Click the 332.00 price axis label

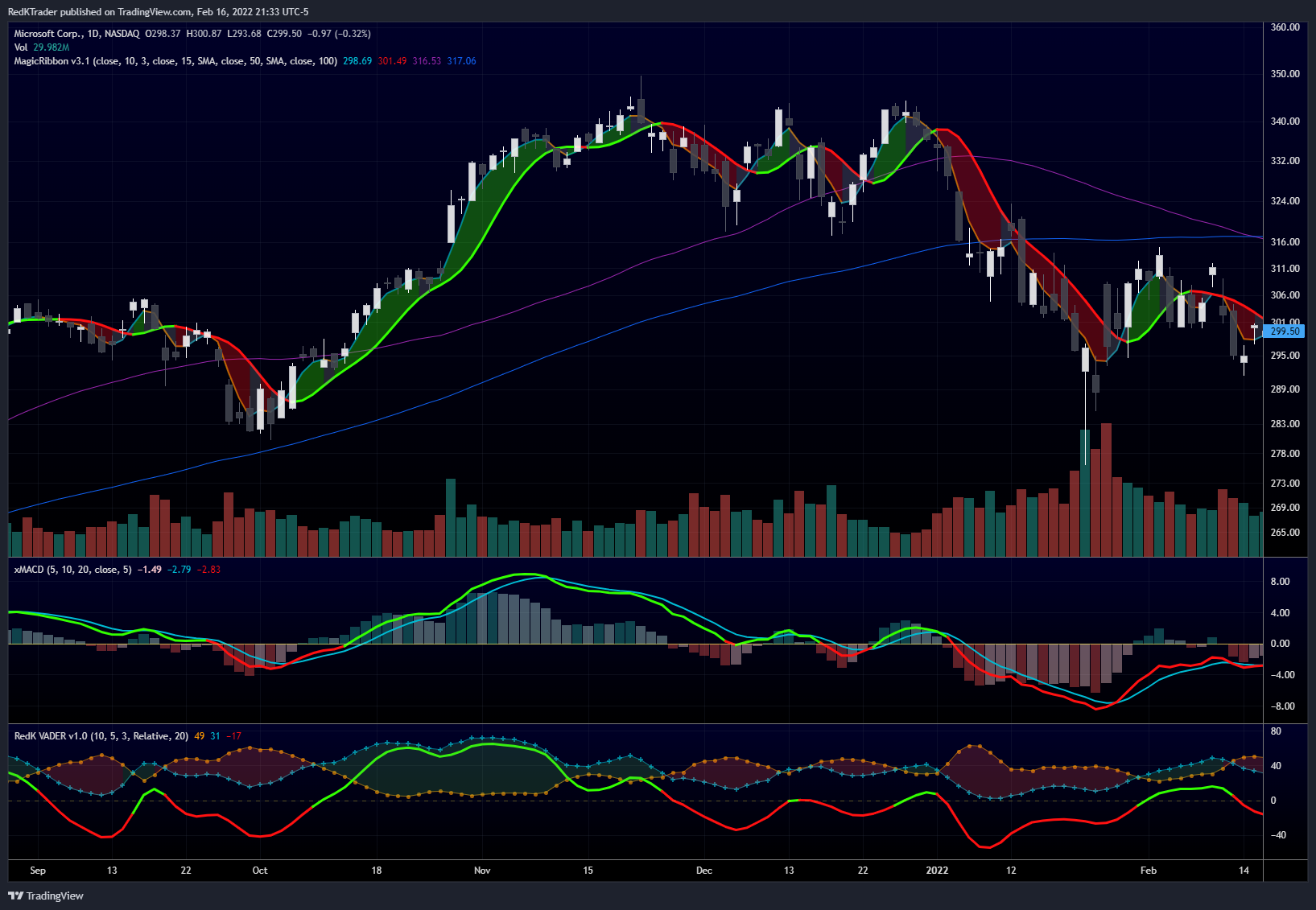tap(1285, 161)
